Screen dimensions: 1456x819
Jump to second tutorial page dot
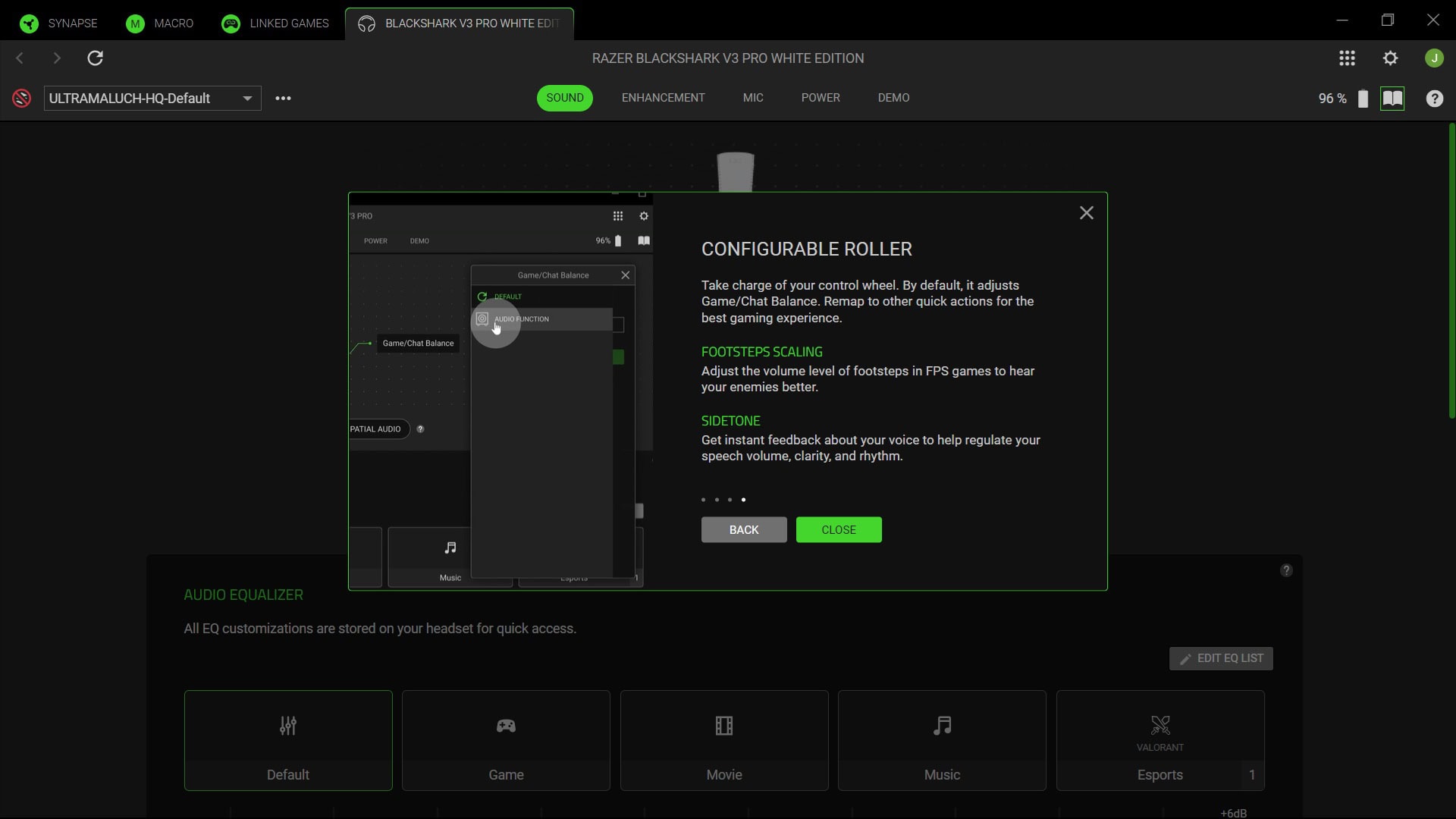click(717, 500)
